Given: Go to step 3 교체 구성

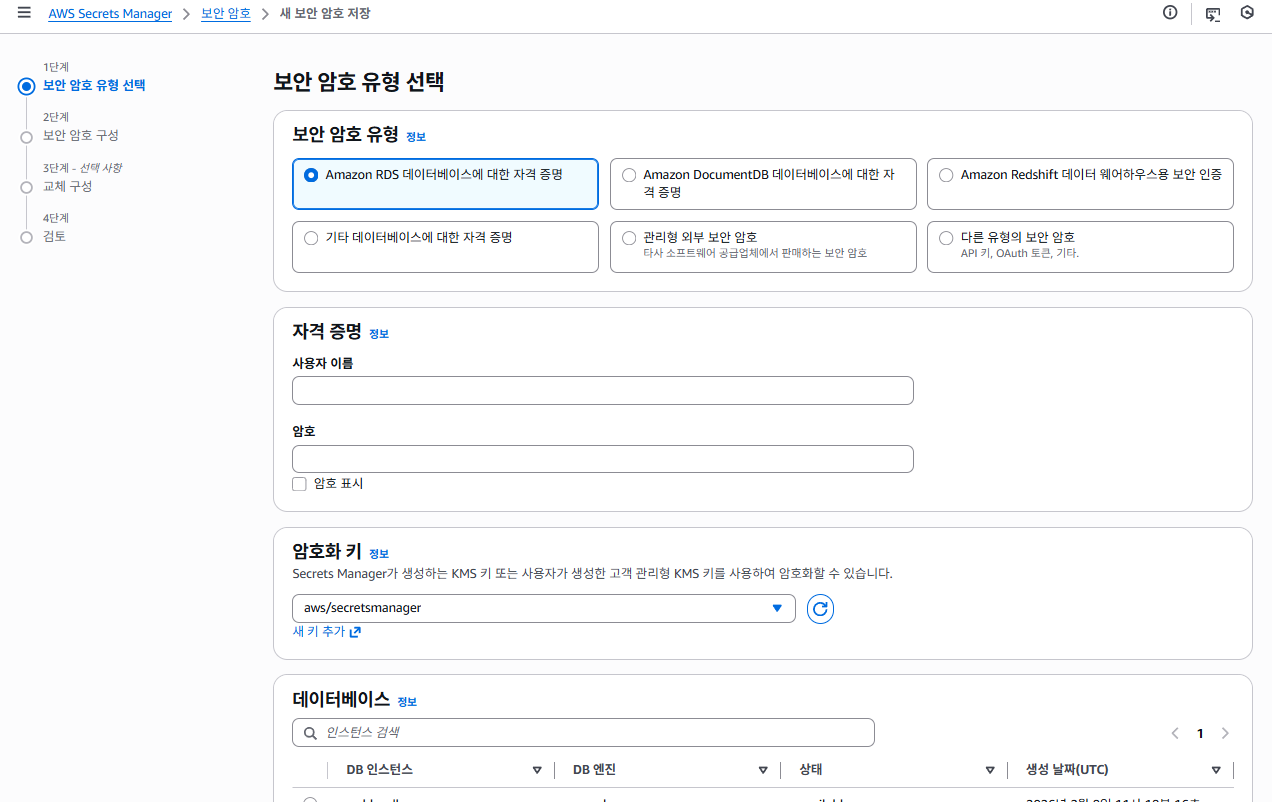Looking at the screenshot, I should click(68, 186).
